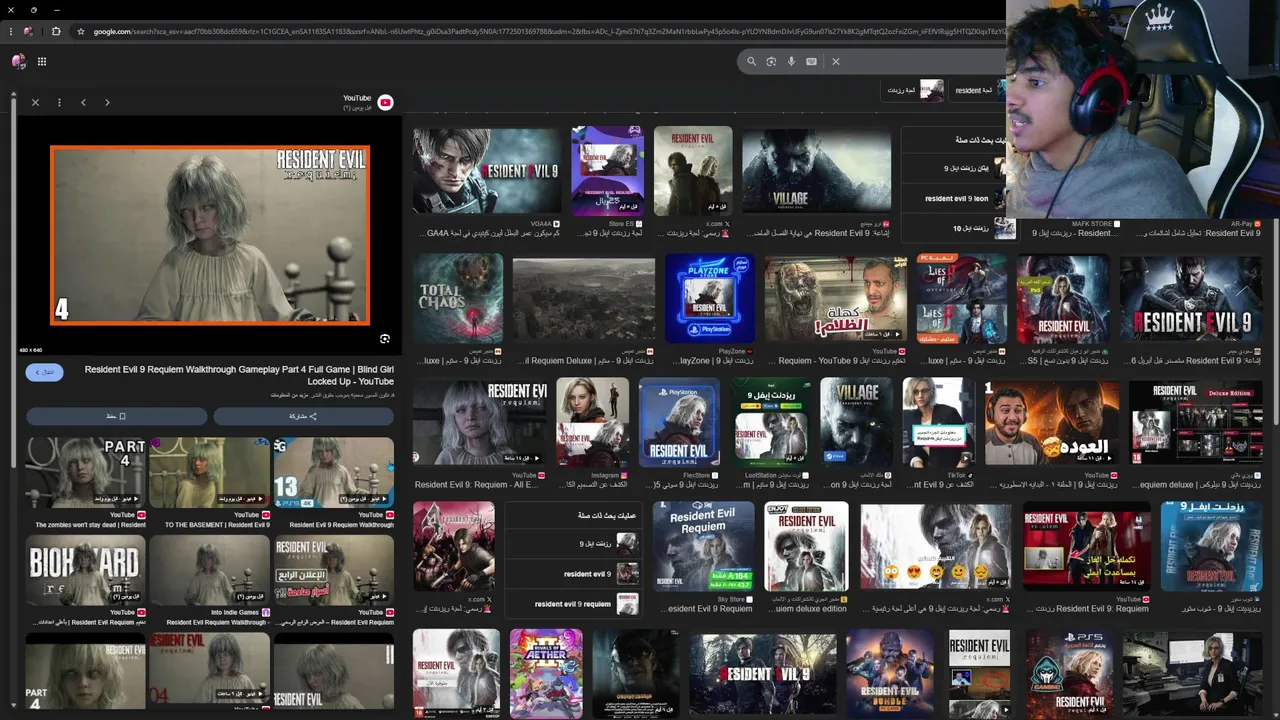Open the Sky Store Resident Evil Requiem card
Viewport: 1280px width, 720px height.
[x=703, y=545]
